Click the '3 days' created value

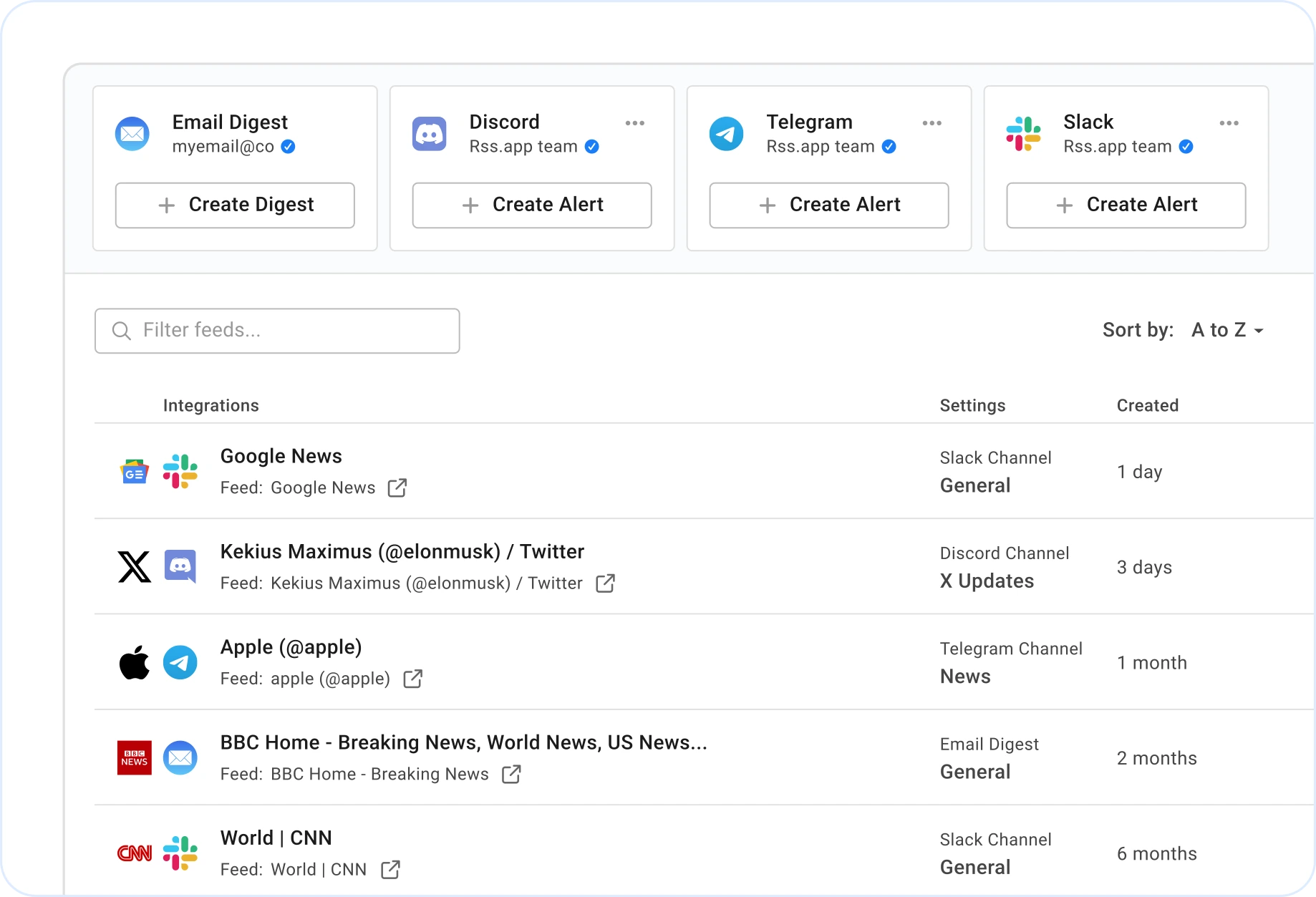1145,568
